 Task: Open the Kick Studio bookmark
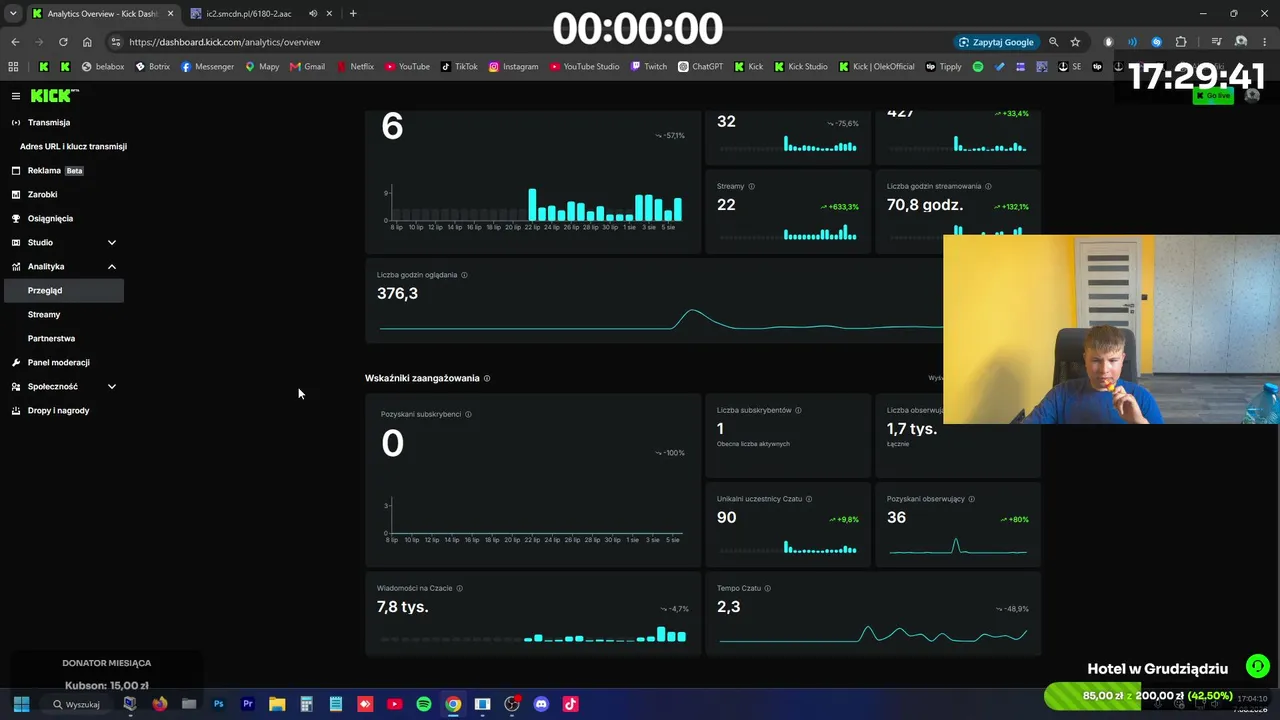(800, 67)
